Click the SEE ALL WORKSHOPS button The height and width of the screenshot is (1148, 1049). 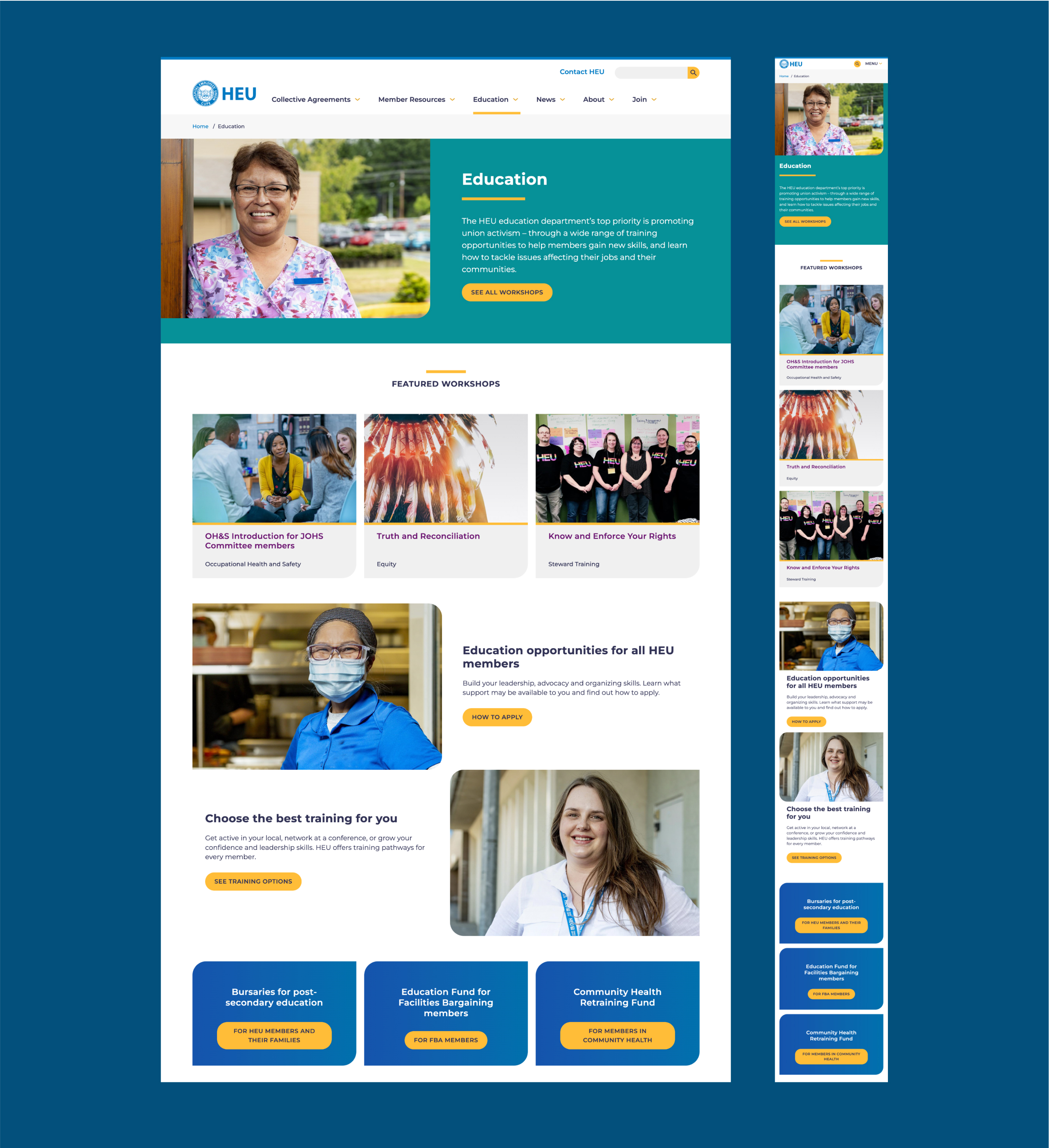[x=506, y=292]
